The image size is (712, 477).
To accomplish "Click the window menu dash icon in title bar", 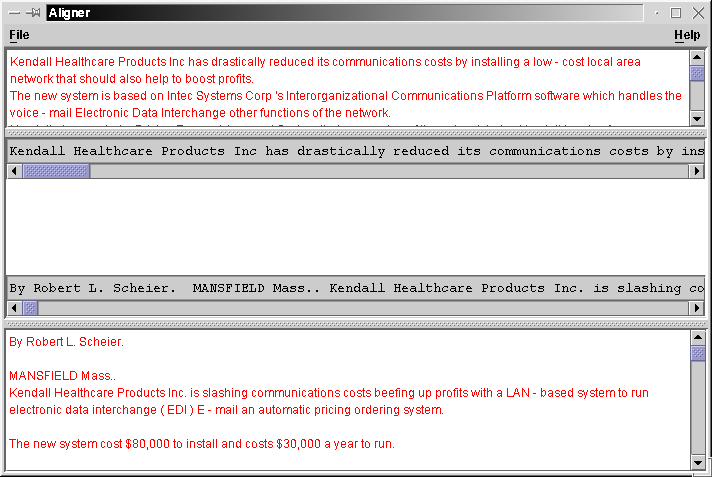I will tap(15, 13).
